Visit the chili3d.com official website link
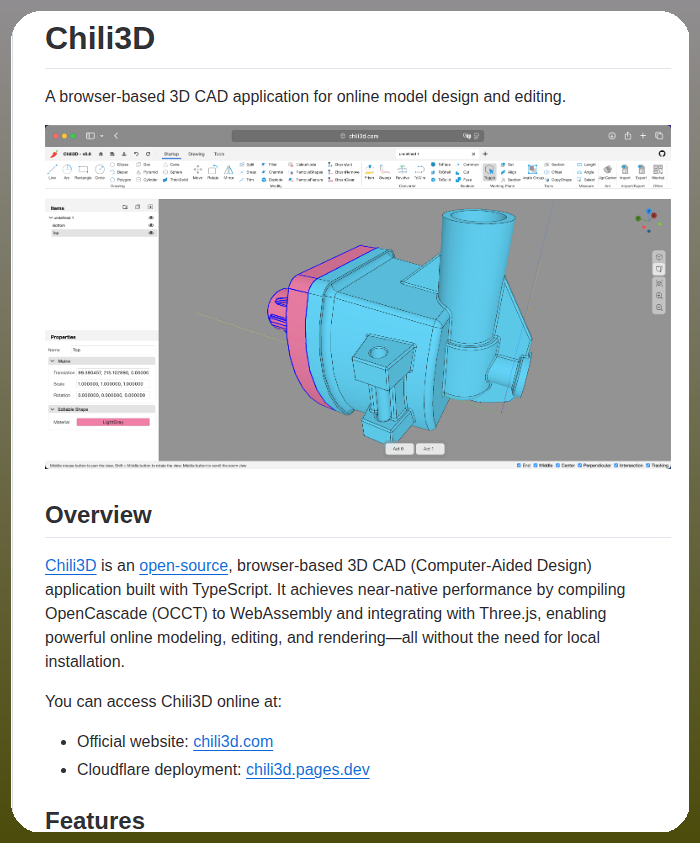The width and height of the screenshot is (700, 843). [233, 741]
